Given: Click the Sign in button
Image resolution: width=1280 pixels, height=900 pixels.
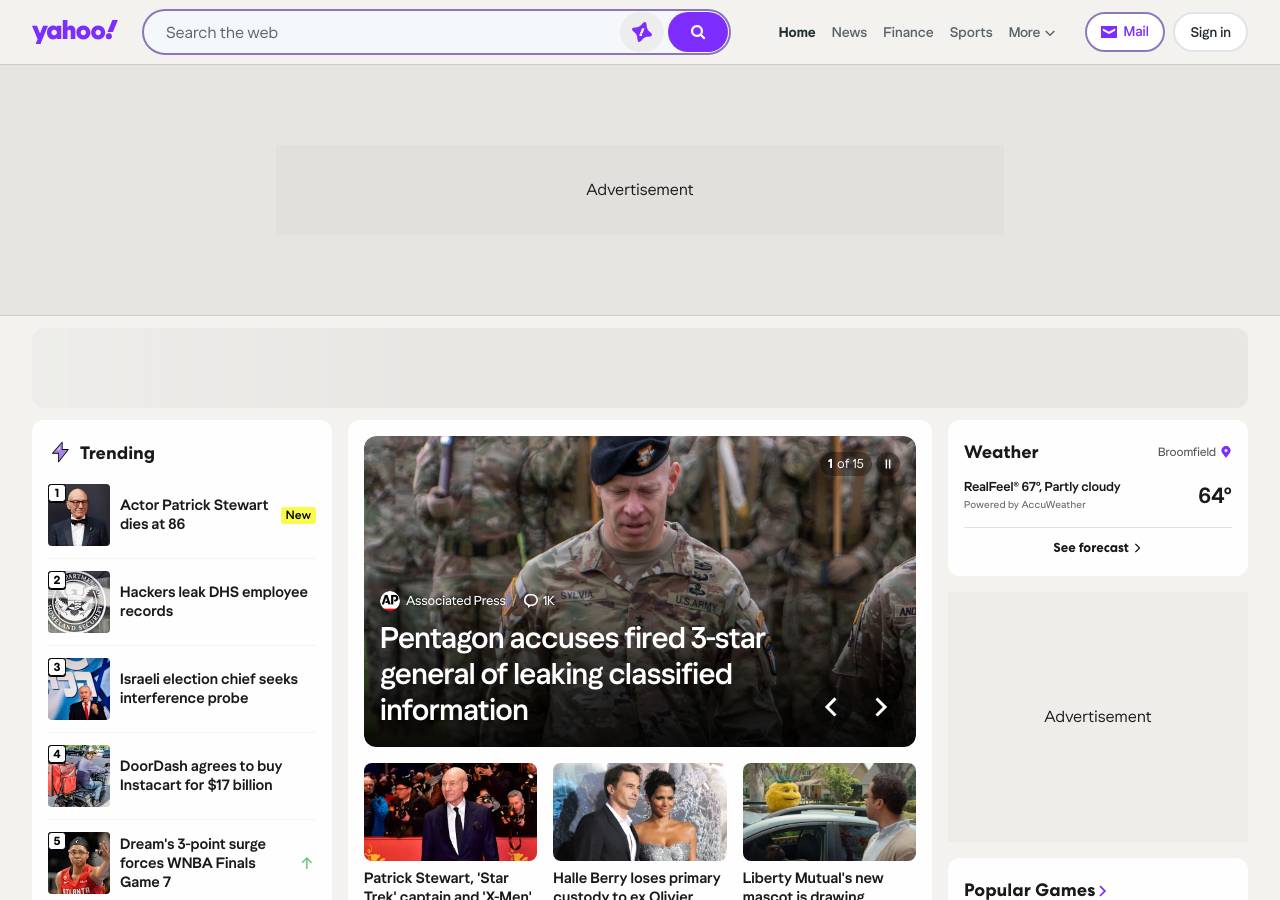Looking at the screenshot, I should point(1210,32).
